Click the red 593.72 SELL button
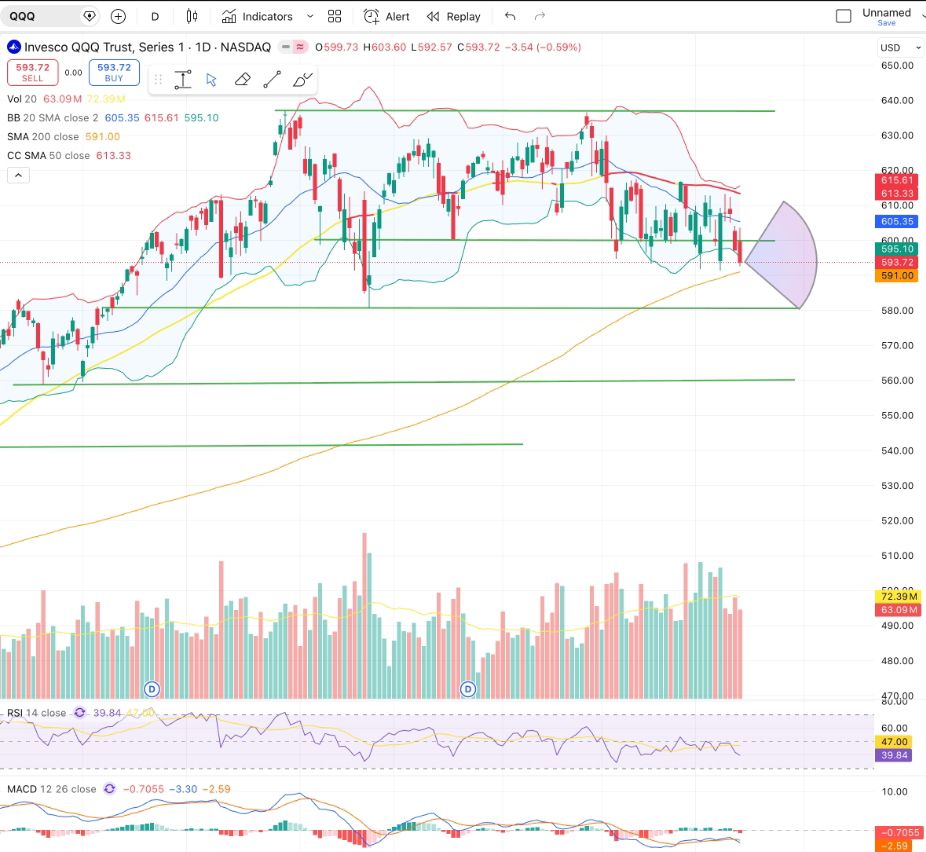This screenshot has height=852, width=926. point(31,72)
